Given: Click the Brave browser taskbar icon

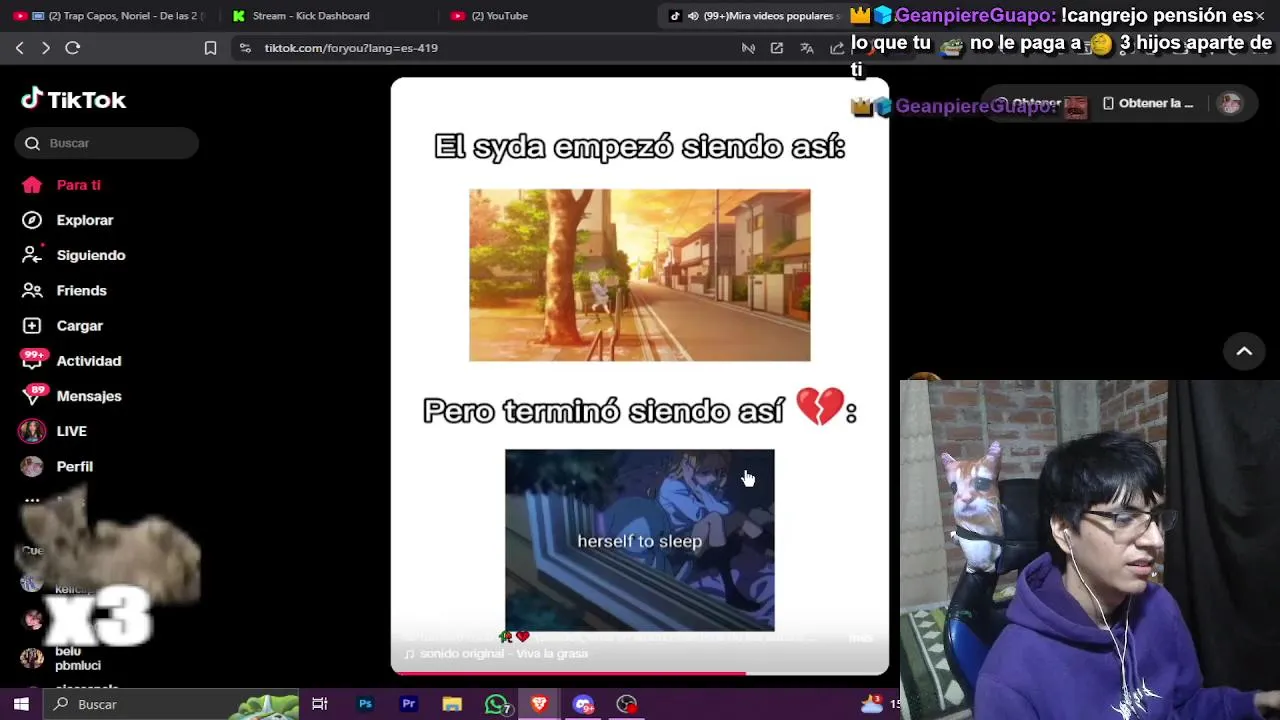Looking at the screenshot, I should 540,704.
